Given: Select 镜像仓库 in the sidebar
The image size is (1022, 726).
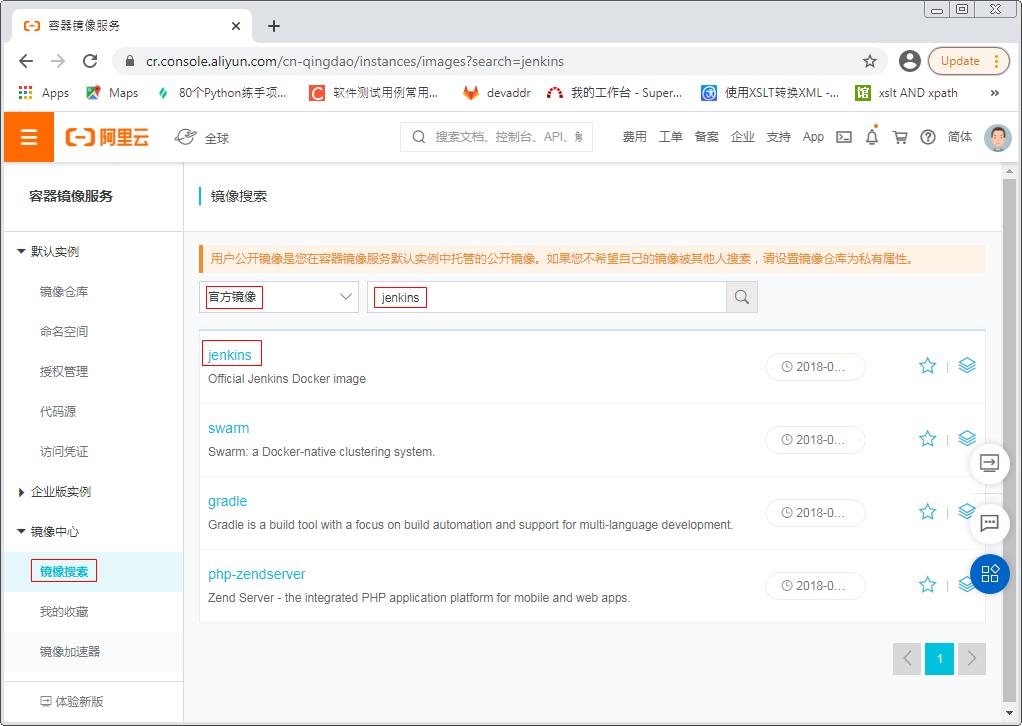Looking at the screenshot, I should 64,292.
